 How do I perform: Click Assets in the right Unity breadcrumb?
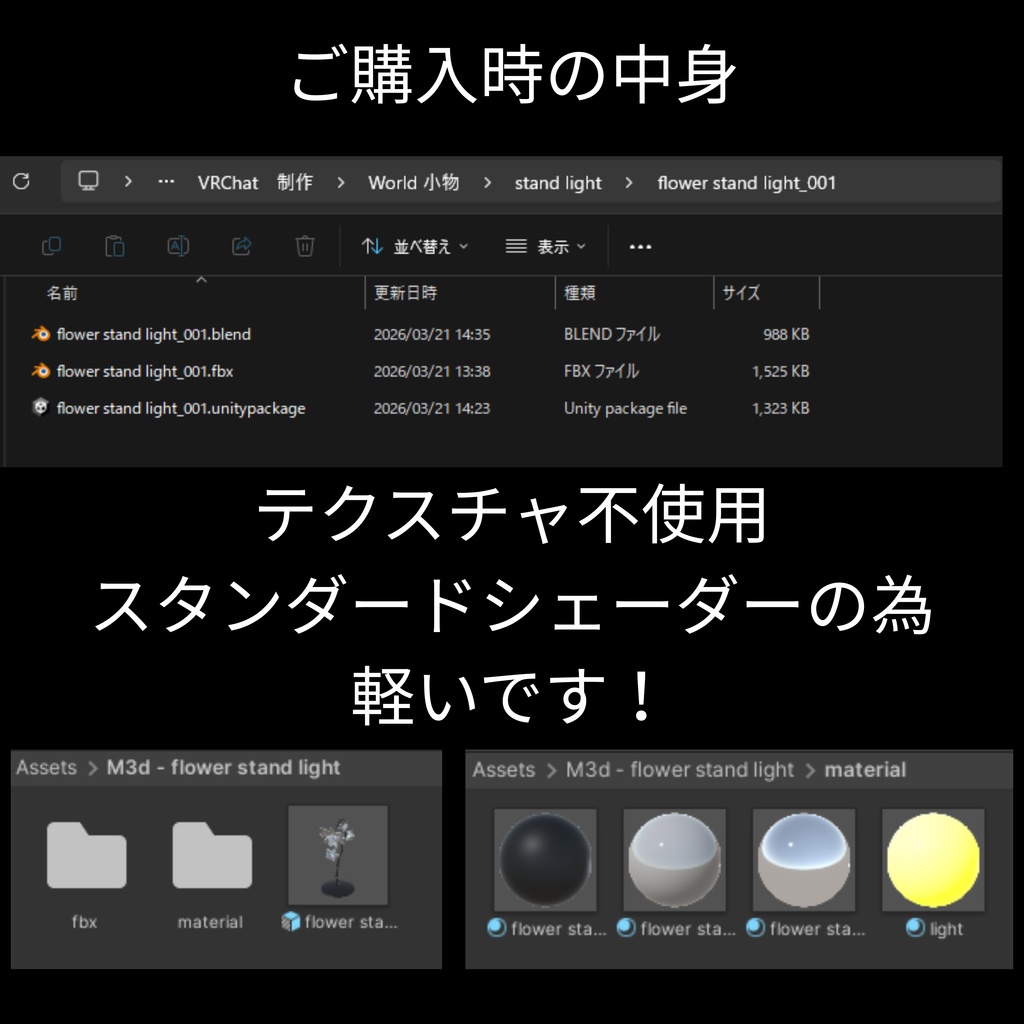[x=504, y=769]
